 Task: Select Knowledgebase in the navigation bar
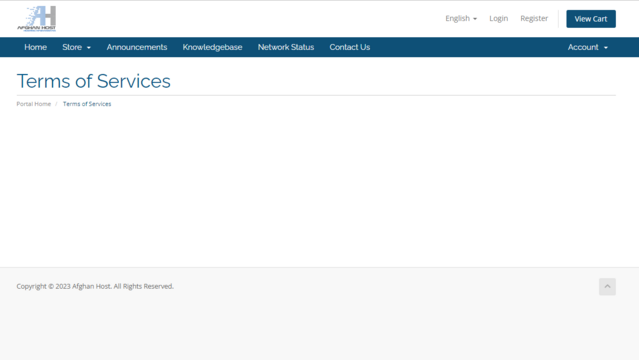pos(212,47)
